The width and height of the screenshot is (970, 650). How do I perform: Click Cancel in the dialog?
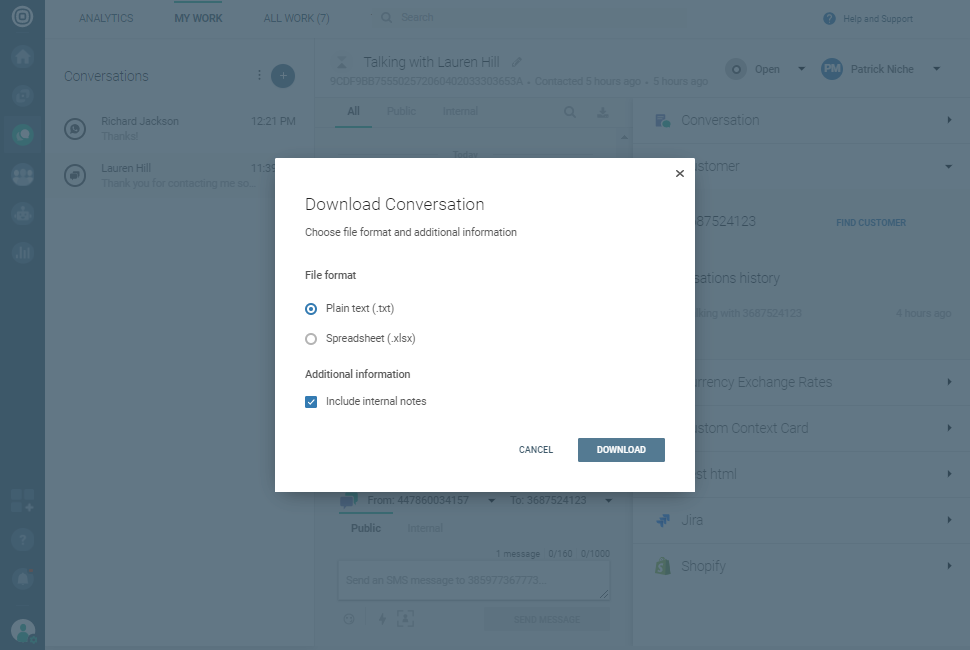[536, 450]
